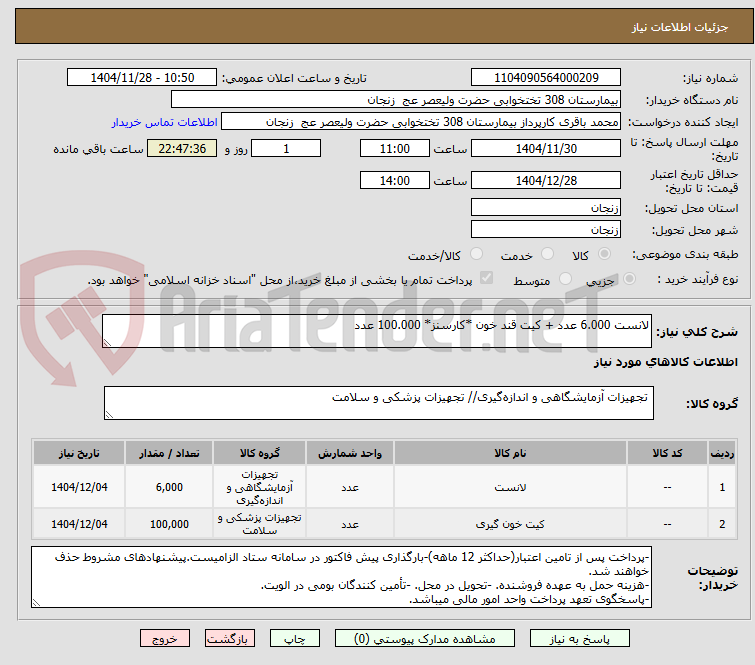Screen dimensions: 755x665
Task: Select the کالا/خدمت radio button
Action: pos(476,254)
